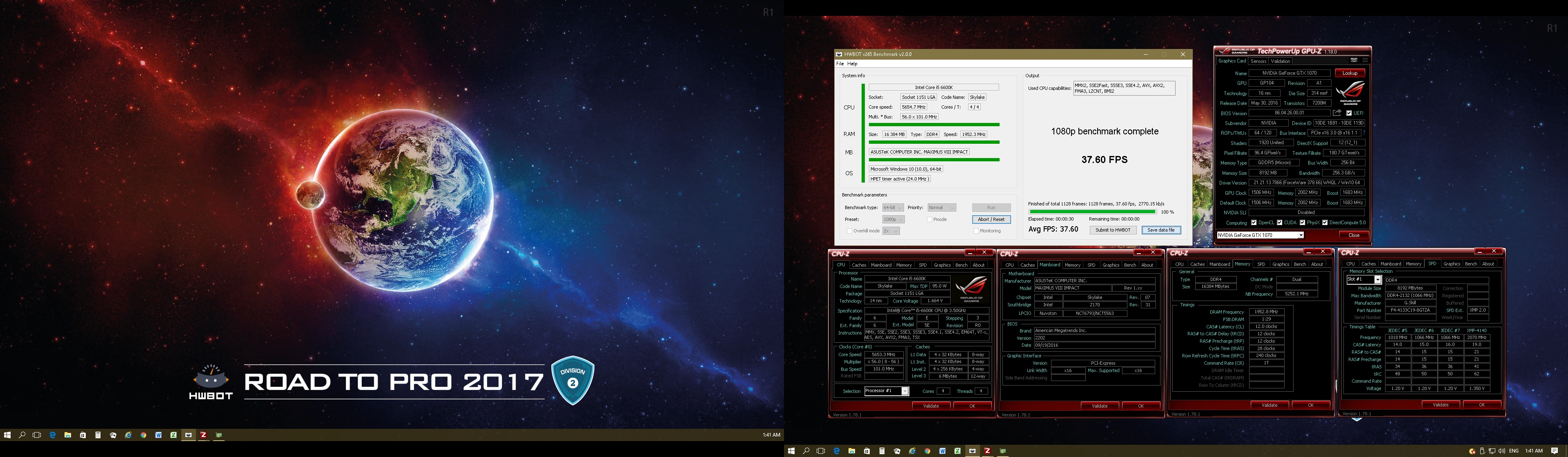The image size is (1568, 457).
Task: Open the Store icon on right monitor taskbar
Action: click(x=867, y=451)
